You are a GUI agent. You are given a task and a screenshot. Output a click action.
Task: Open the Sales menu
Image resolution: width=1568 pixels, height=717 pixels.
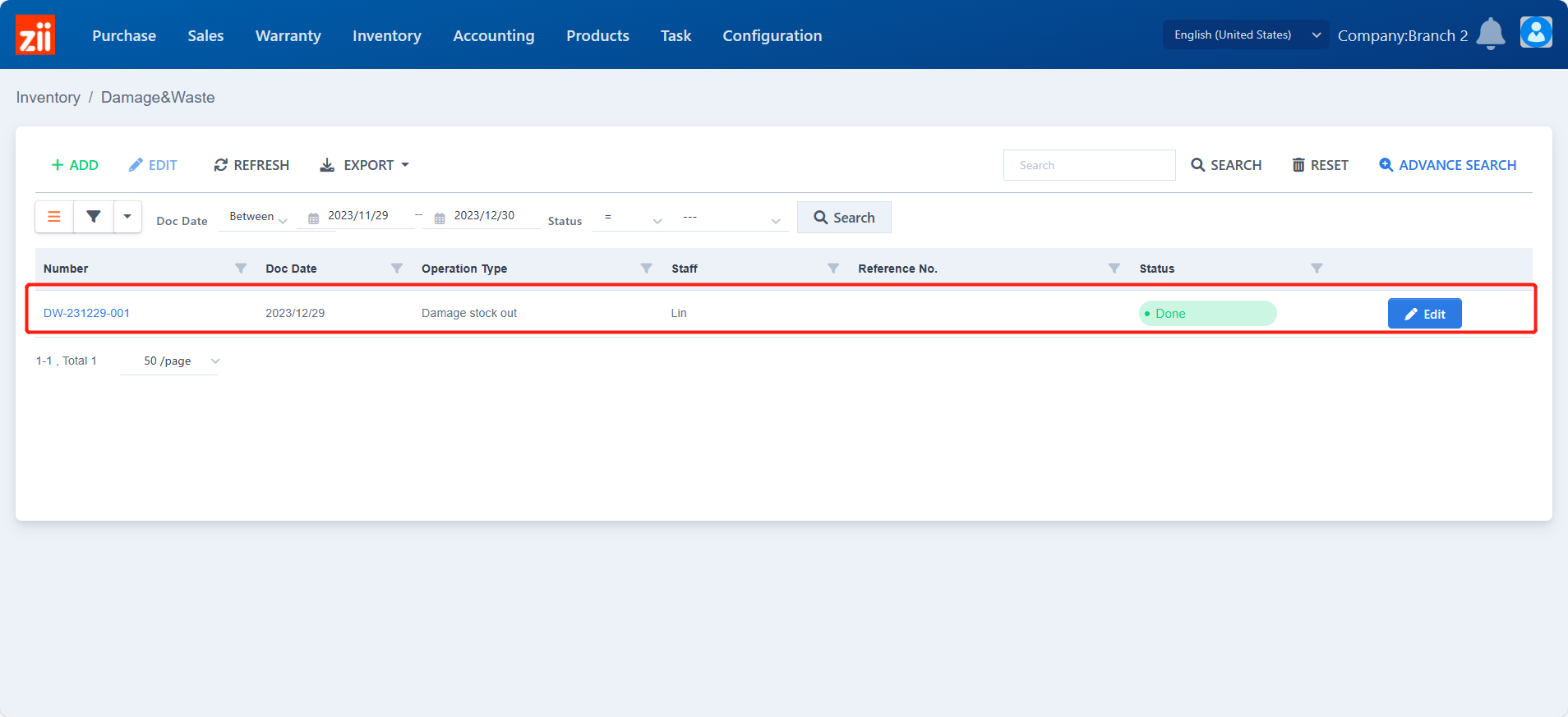(205, 35)
